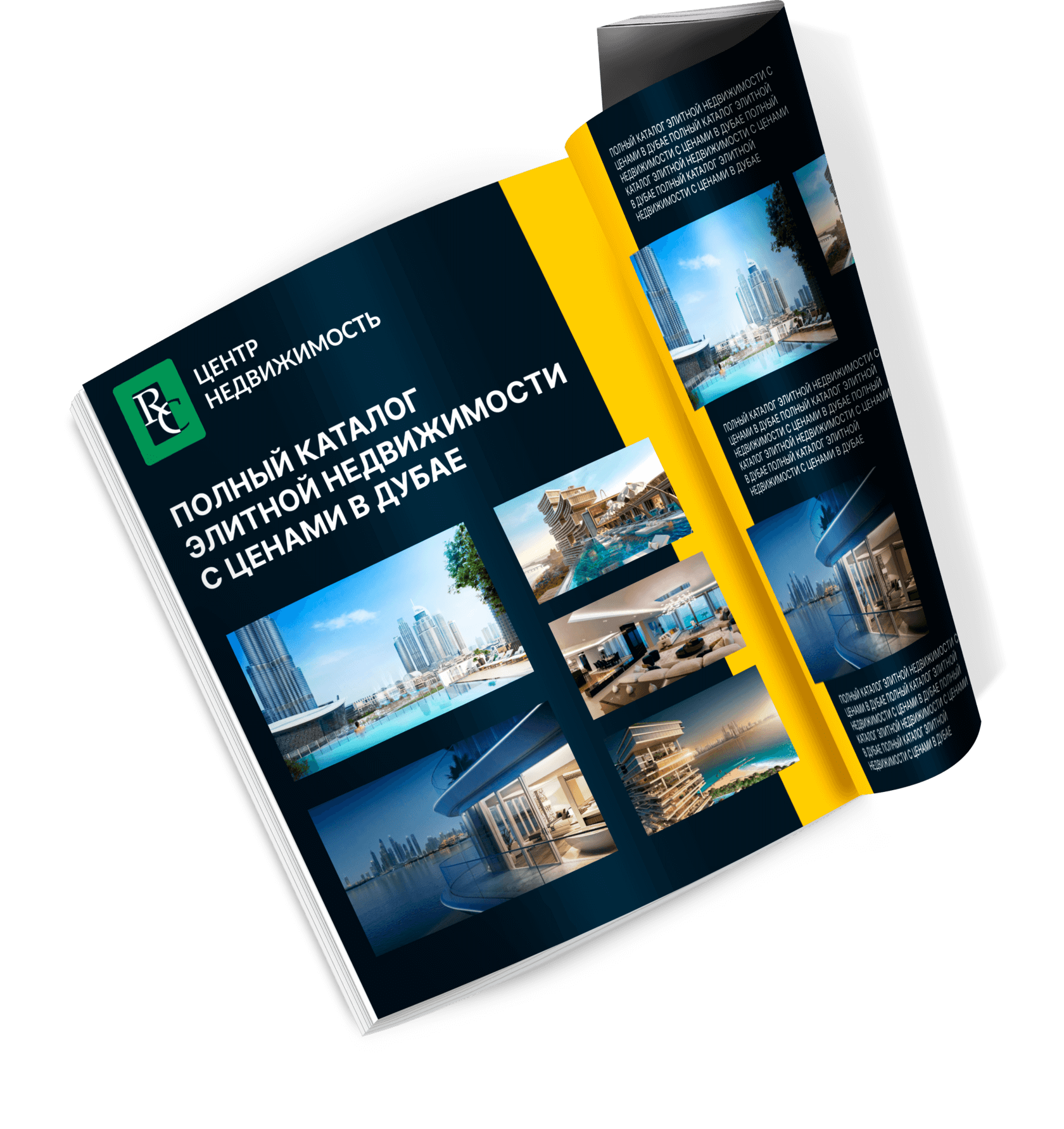Open the dusk waterfront villa photo on the left page

click(x=462, y=828)
